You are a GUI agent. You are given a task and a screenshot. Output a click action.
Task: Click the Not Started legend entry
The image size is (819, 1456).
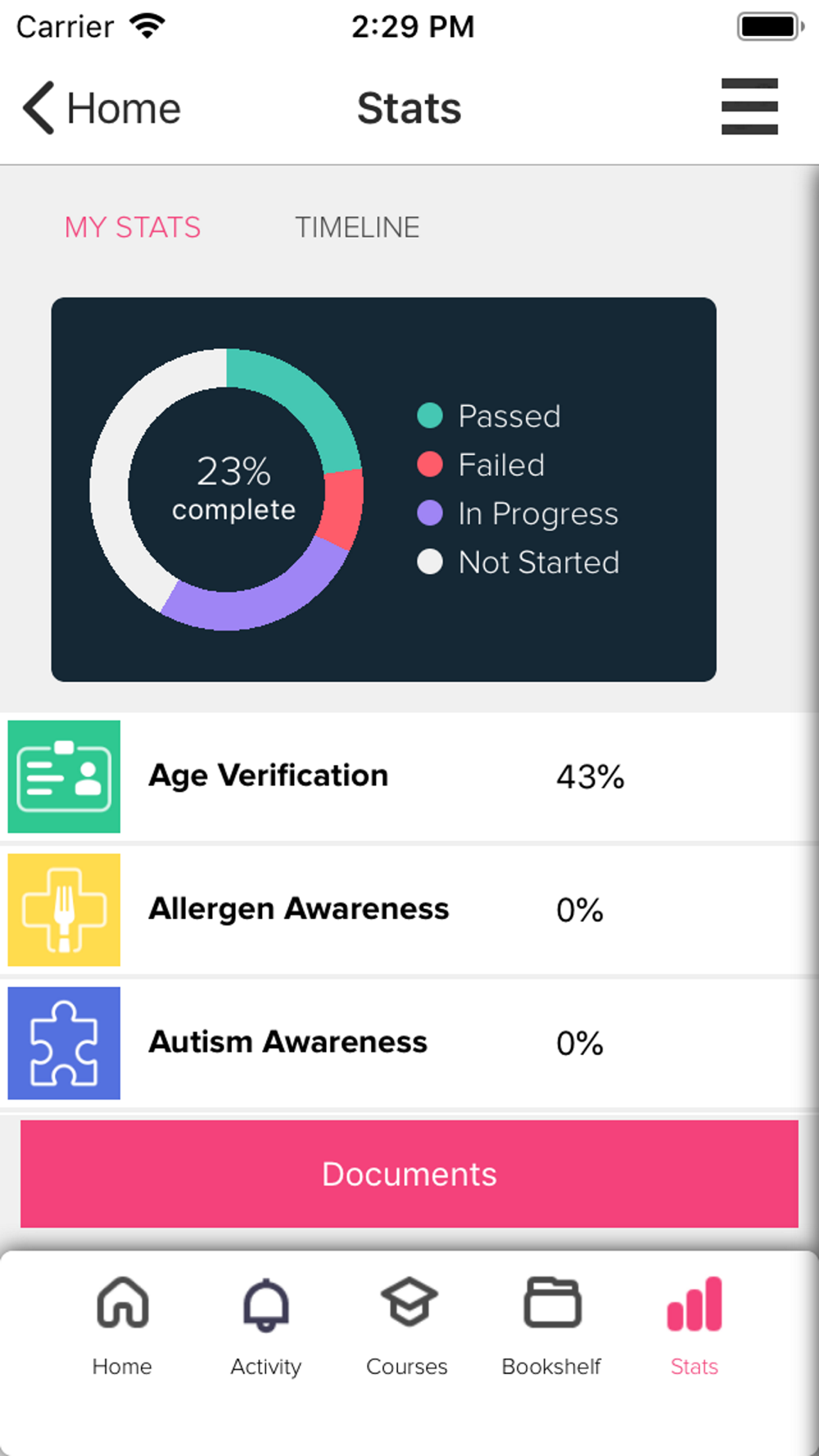pos(518,563)
